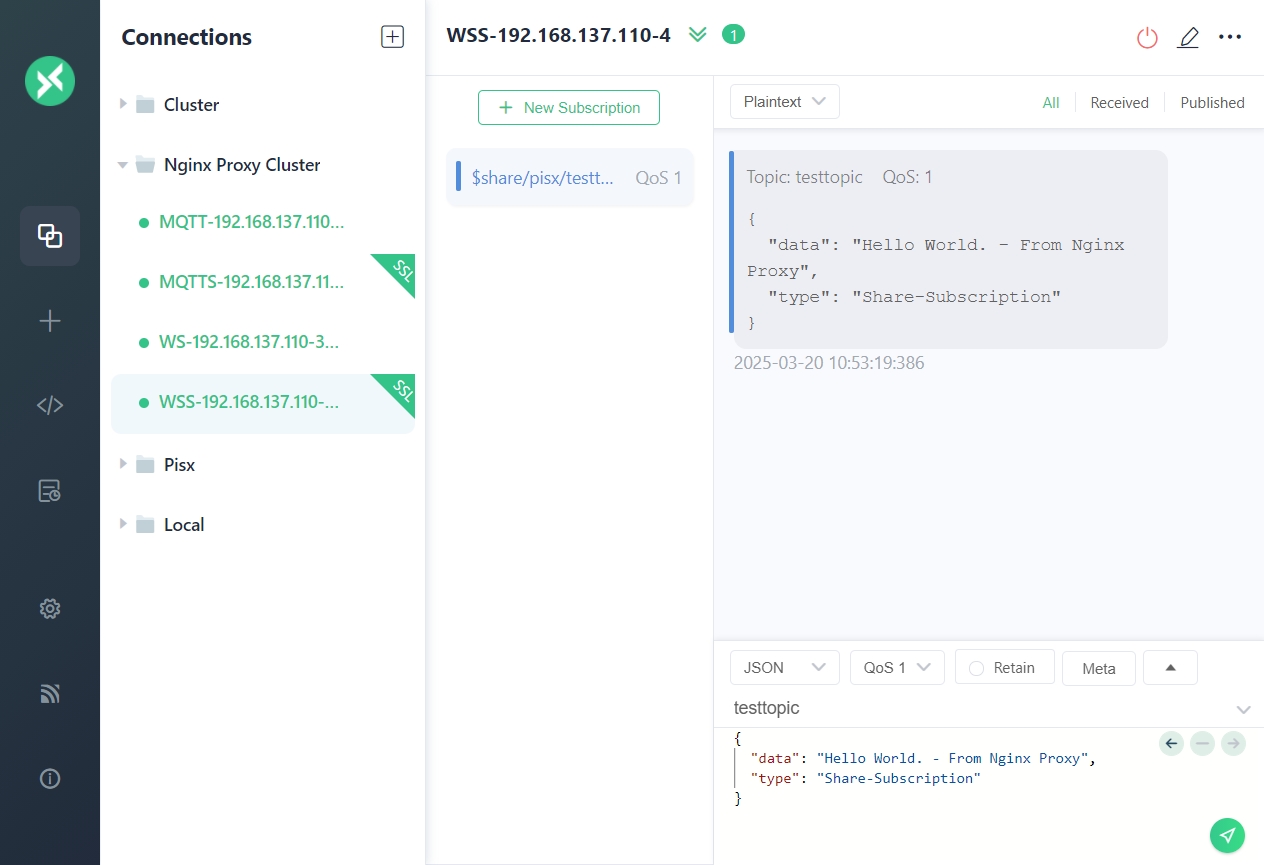Image resolution: width=1264 pixels, height=865 pixels.
Task: Click the Meta button
Action: click(x=1098, y=669)
